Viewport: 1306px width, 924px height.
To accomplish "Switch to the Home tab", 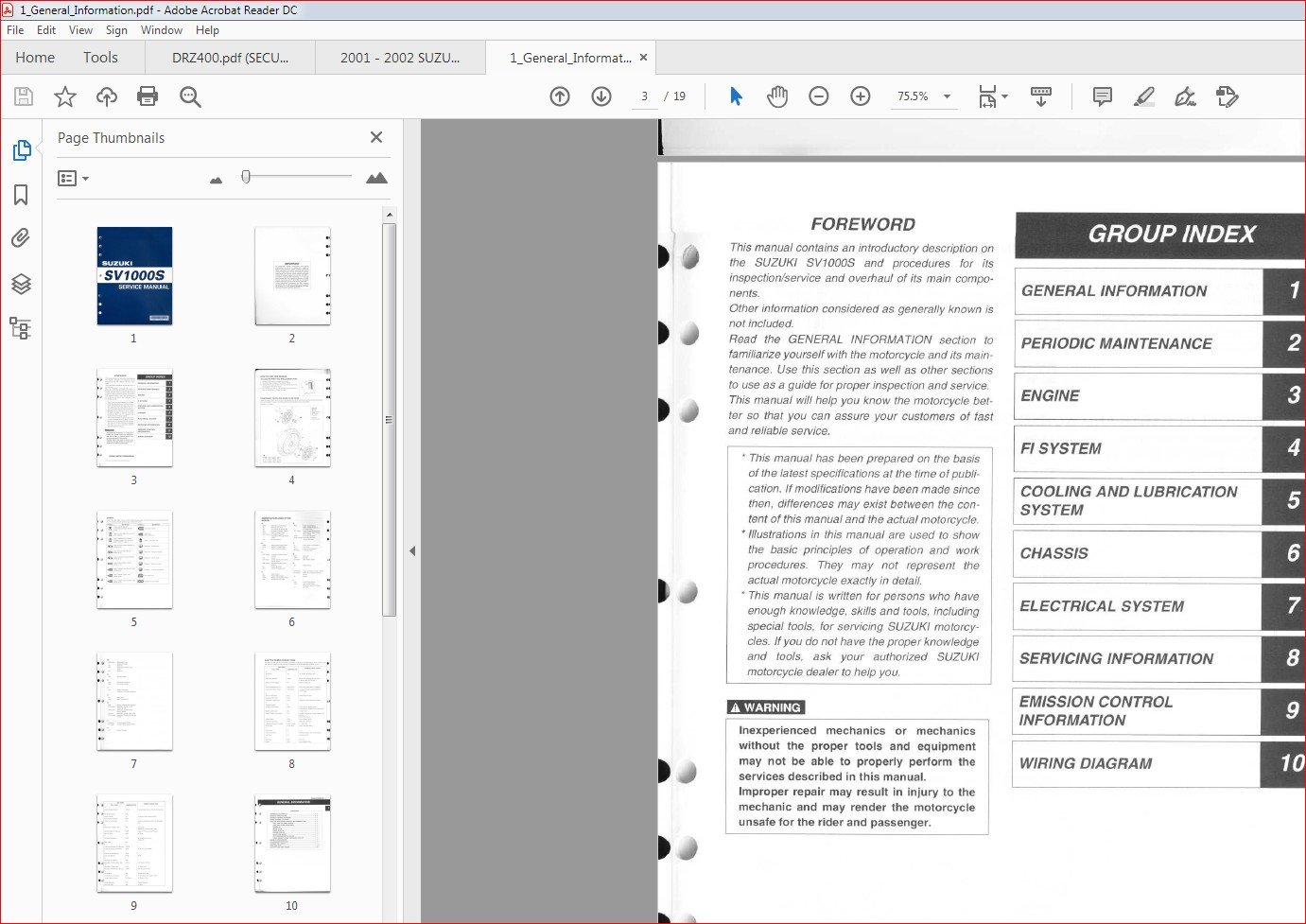I will click(35, 58).
